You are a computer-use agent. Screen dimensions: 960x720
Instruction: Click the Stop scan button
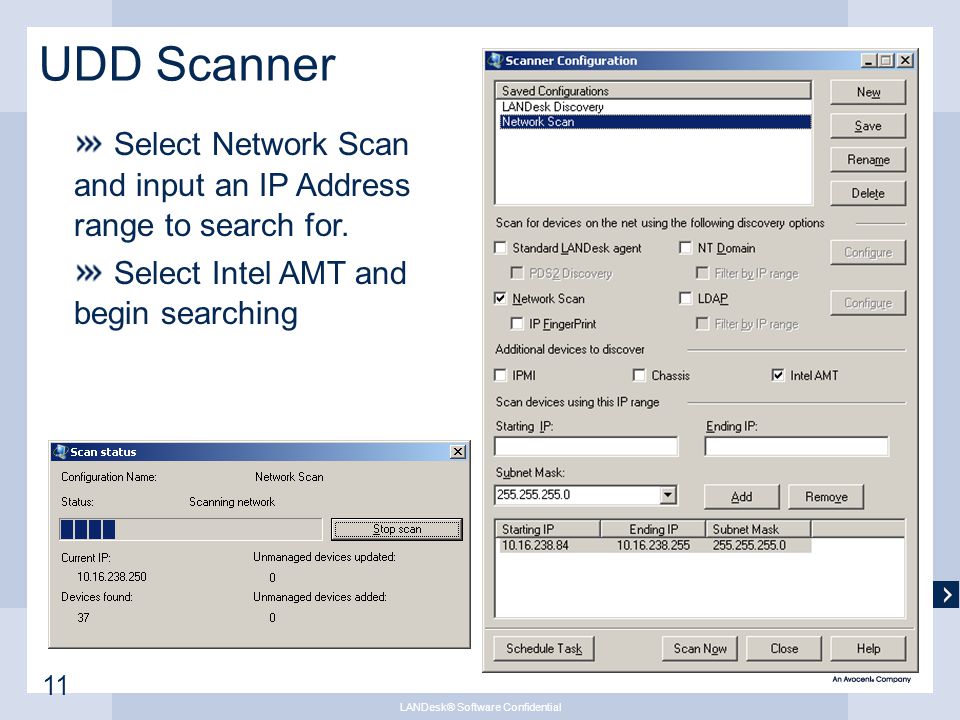click(x=397, y=529)
